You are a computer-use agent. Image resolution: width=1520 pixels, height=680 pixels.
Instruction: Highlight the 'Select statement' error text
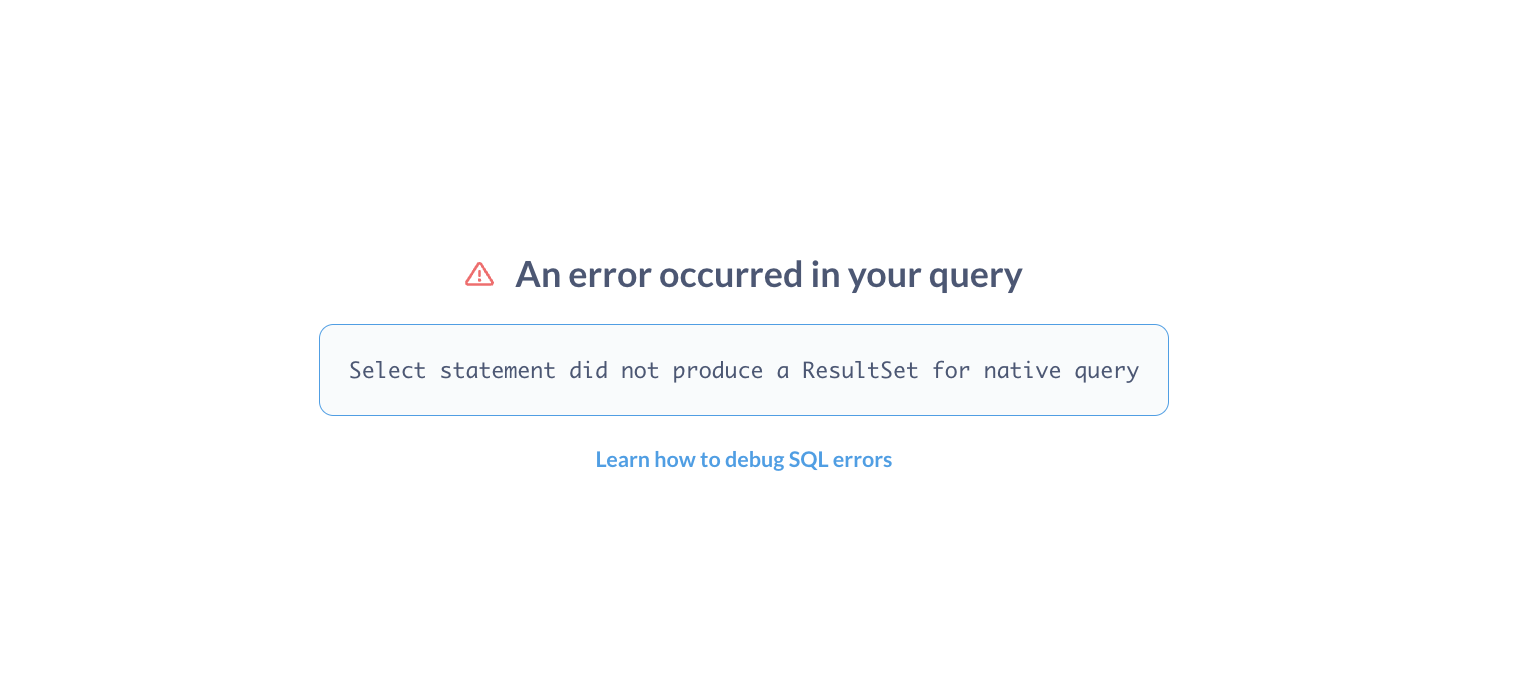pos(451,370)
